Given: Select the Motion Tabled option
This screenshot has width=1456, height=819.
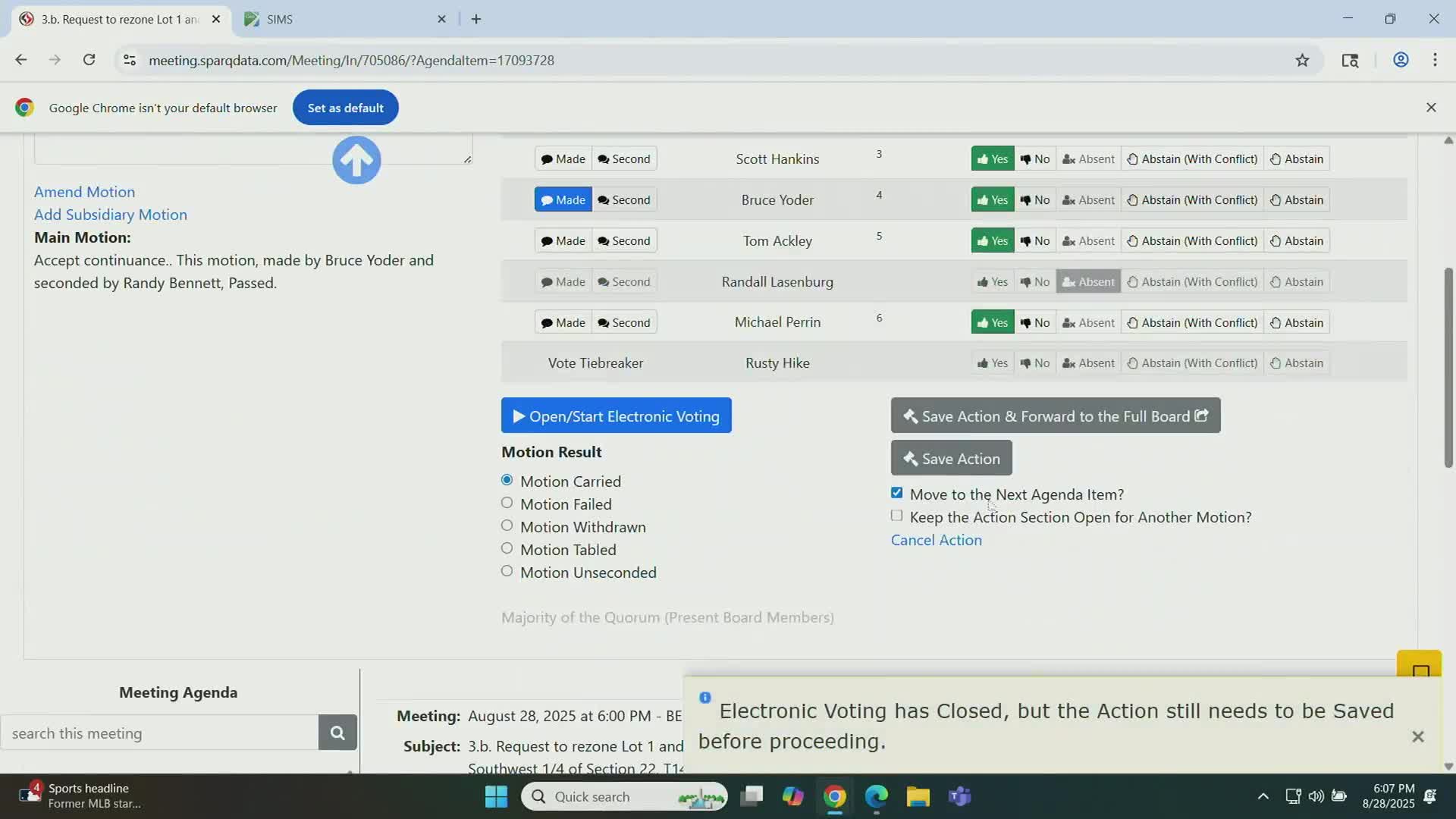Looking at the screenshot, I should pyautogui.click(x=507, y=548).
